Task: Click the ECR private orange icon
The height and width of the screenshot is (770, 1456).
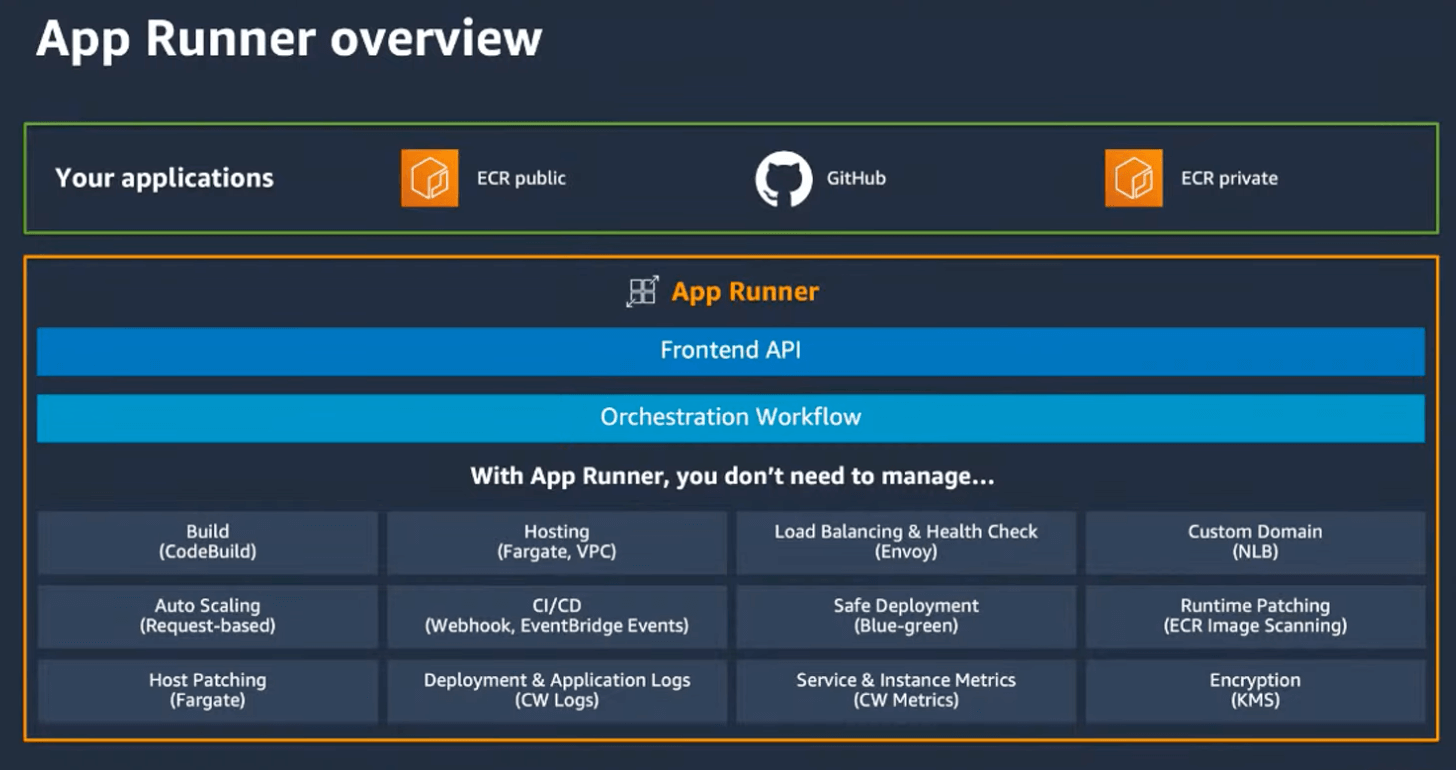Action: pos(1134,178)
